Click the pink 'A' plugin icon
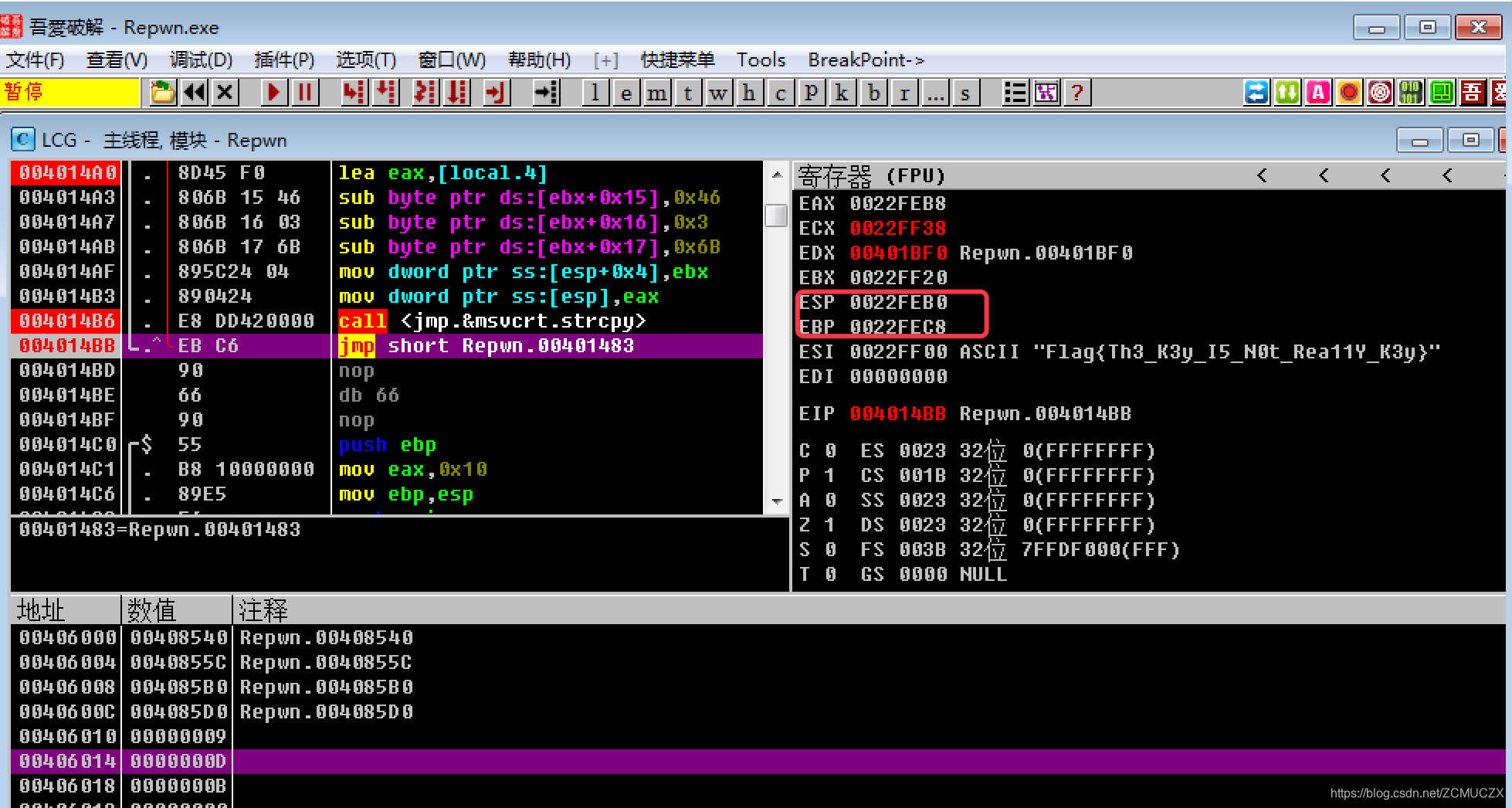1512x808 pixels. click(1318, 93)
